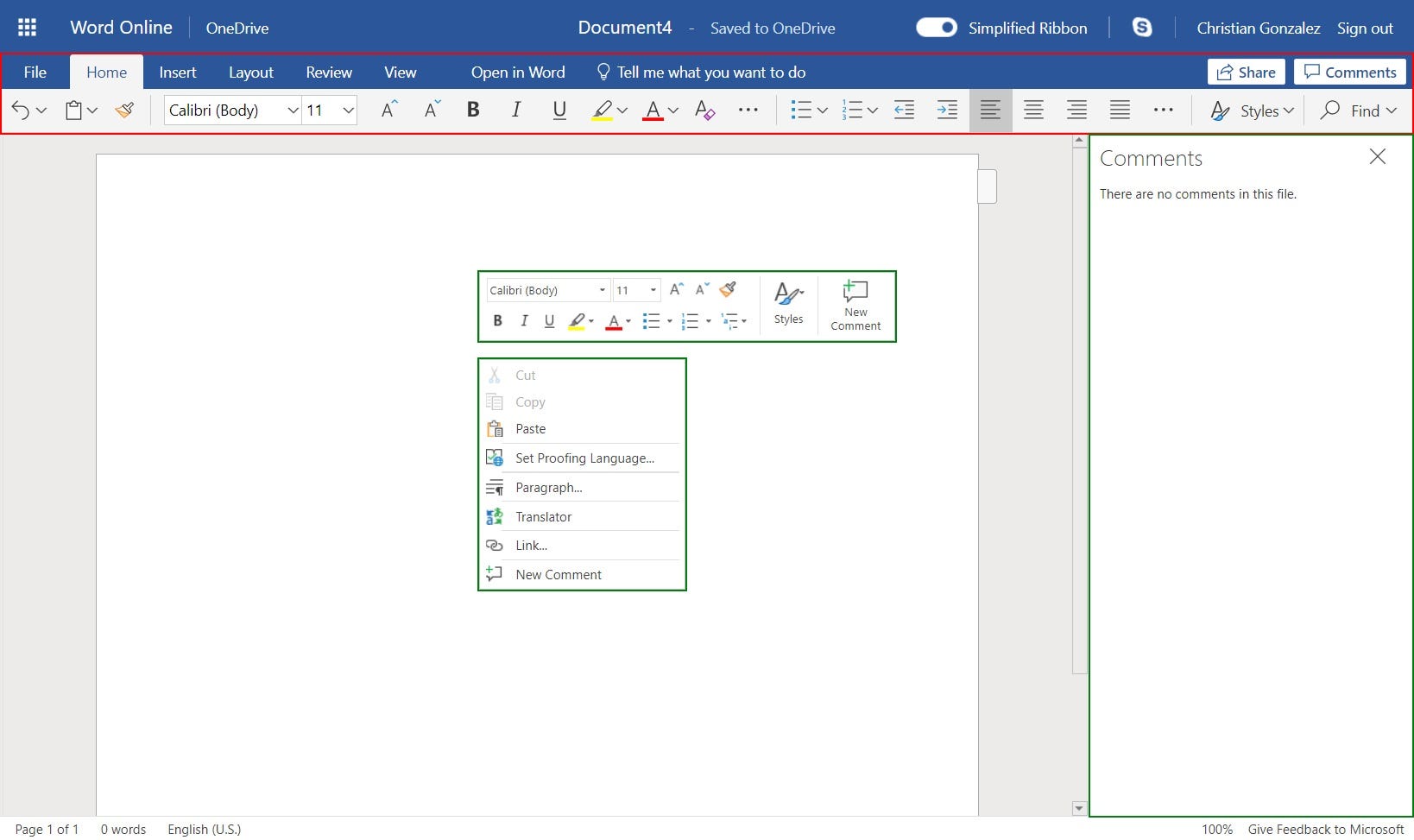Click the Share button

tap(1246, 72)
